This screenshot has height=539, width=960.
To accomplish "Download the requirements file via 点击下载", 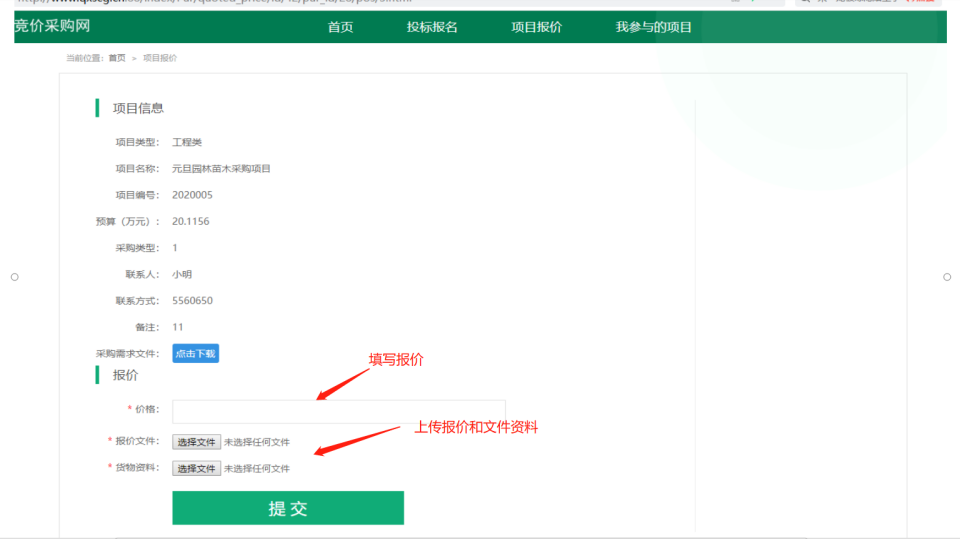I will pos(195,353).
